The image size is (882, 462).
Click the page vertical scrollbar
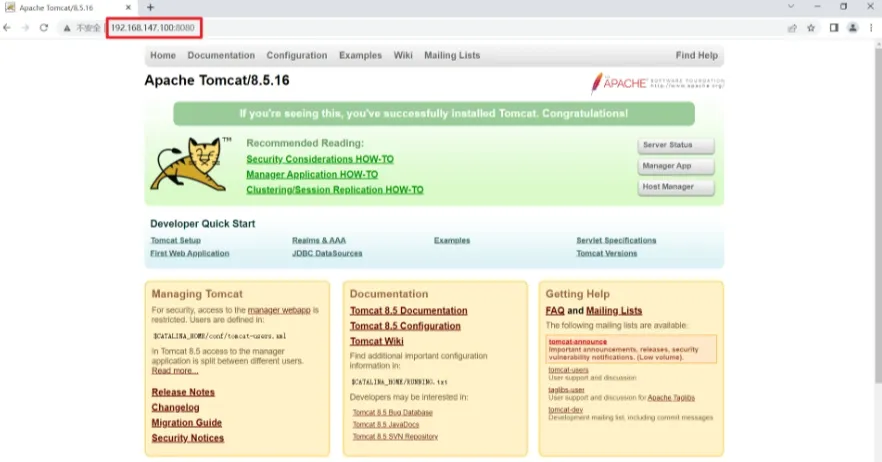point(878,214)
